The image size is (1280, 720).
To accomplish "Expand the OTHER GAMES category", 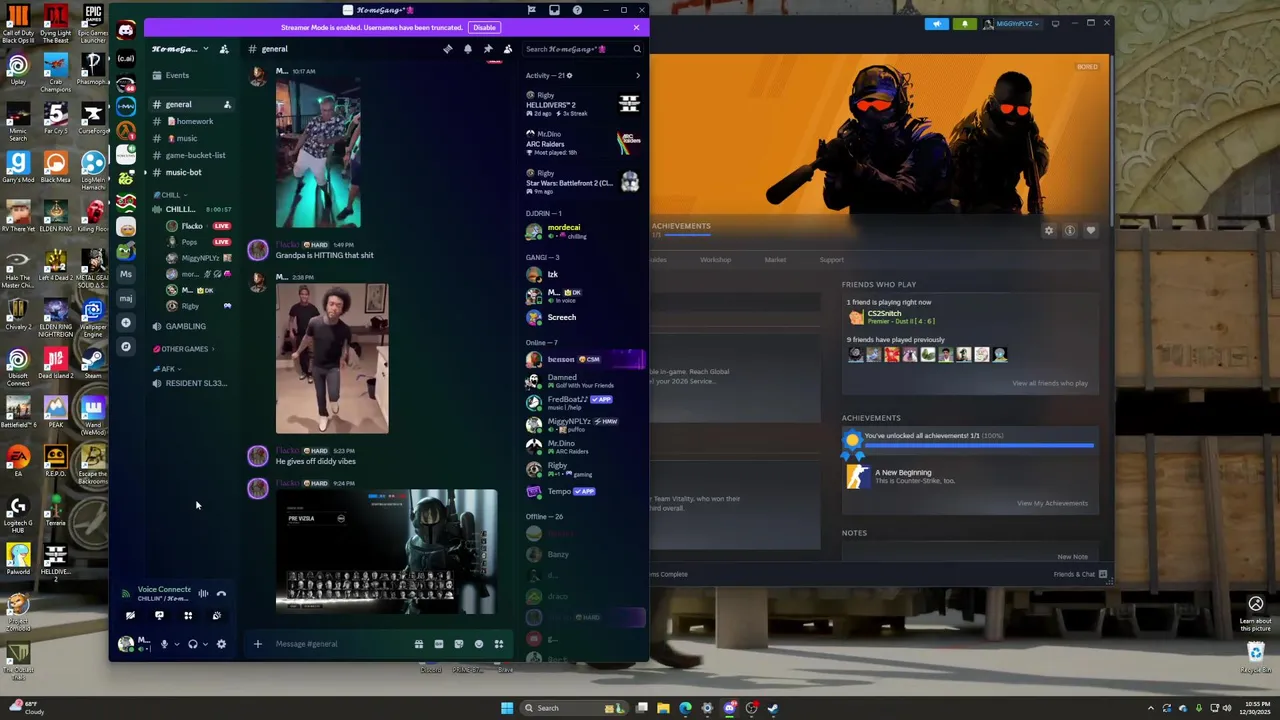I will pyautogui.click(x=183, y=349).
